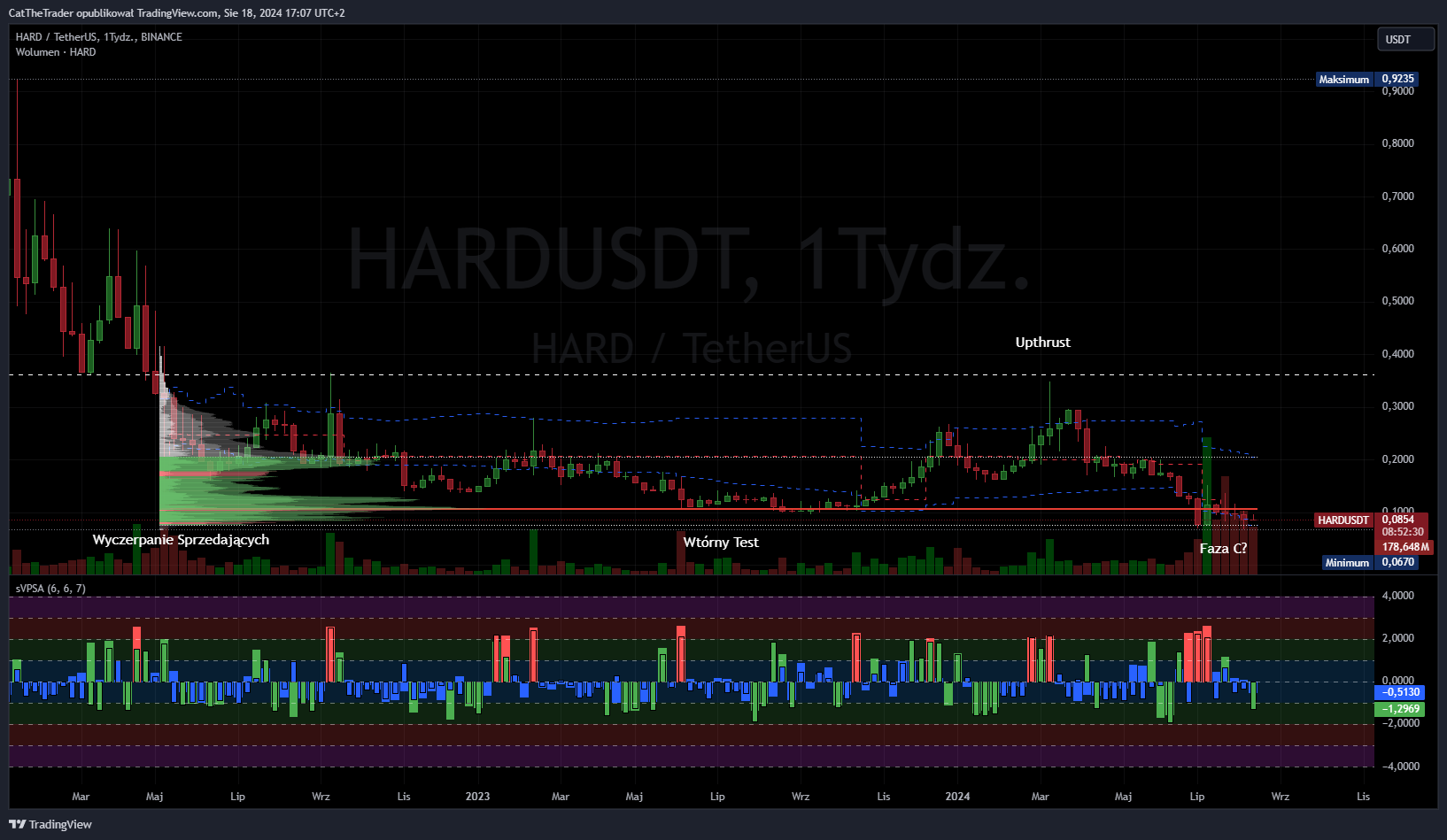
Task: Click the 08:52:30 countdown timer
Action: [x=1403, y=533]
